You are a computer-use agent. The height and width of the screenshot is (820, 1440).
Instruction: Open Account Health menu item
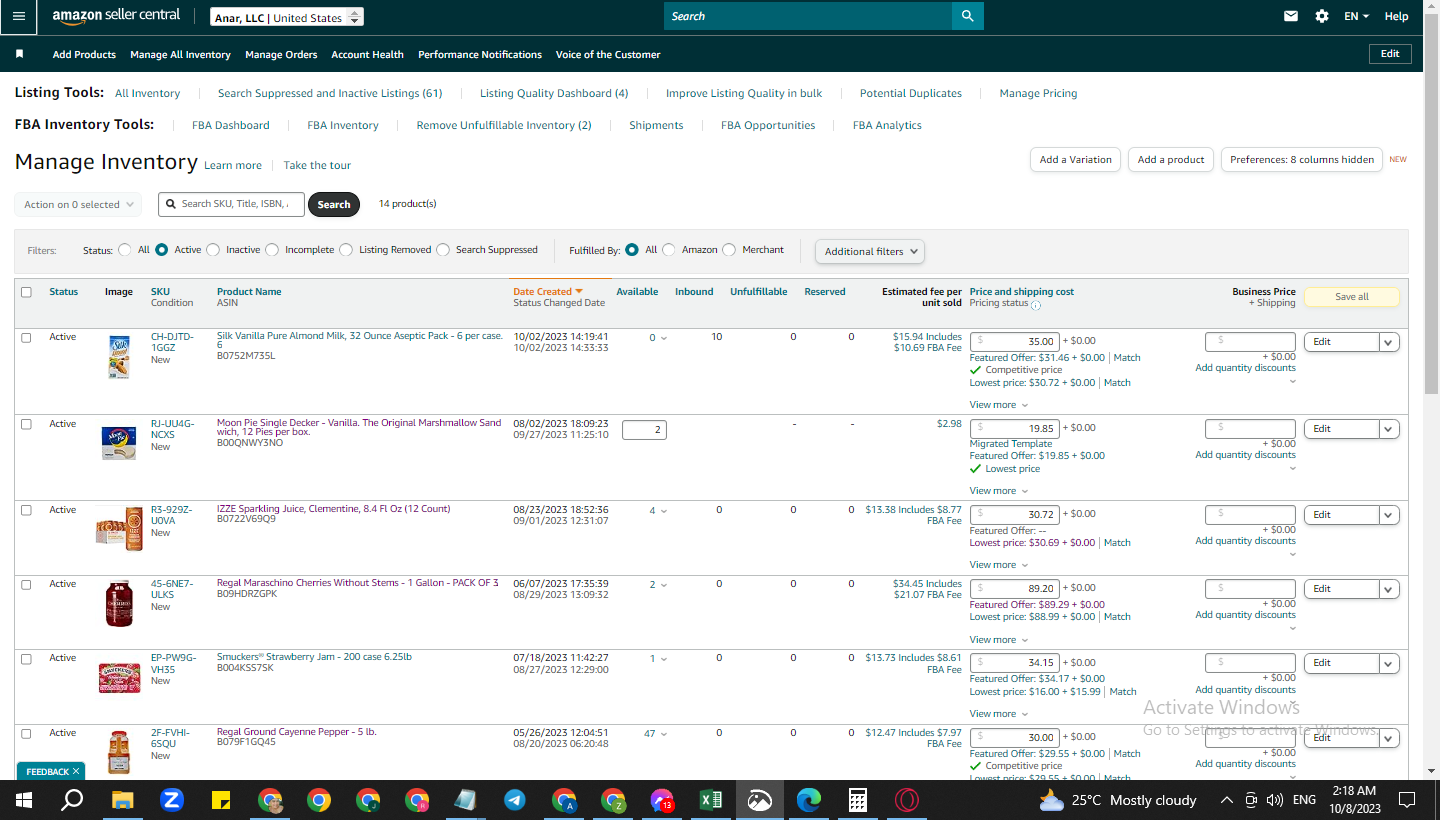pyautogui.click(x=368, y=55)
